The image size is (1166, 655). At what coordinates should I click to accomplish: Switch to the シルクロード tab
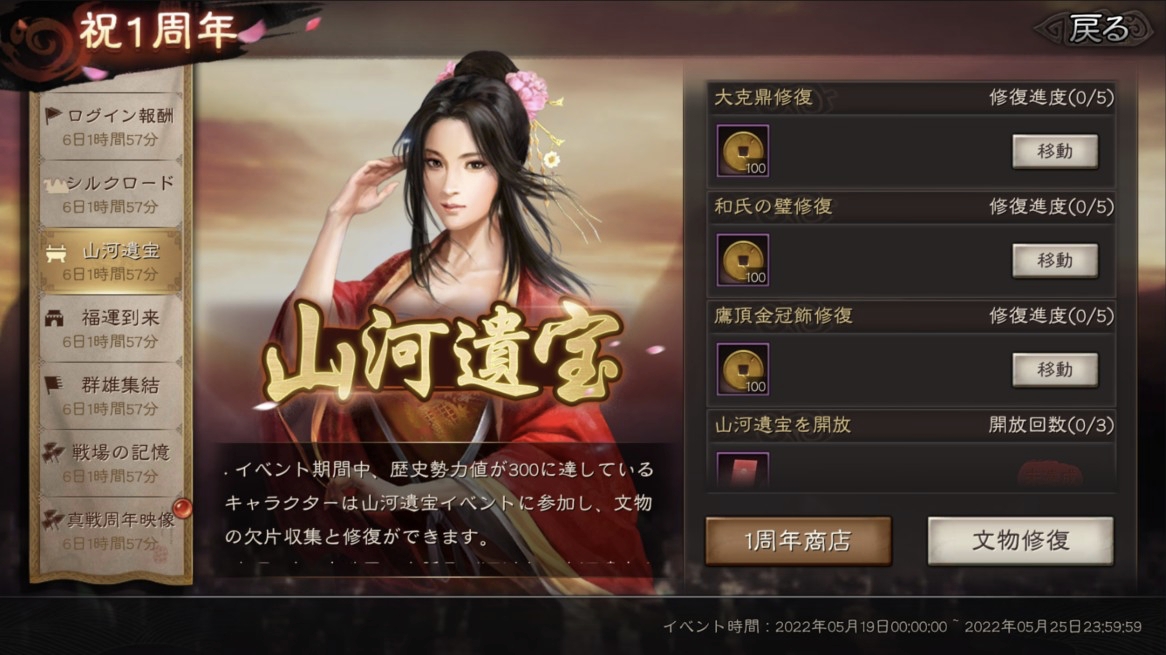(x=112, y=193)
